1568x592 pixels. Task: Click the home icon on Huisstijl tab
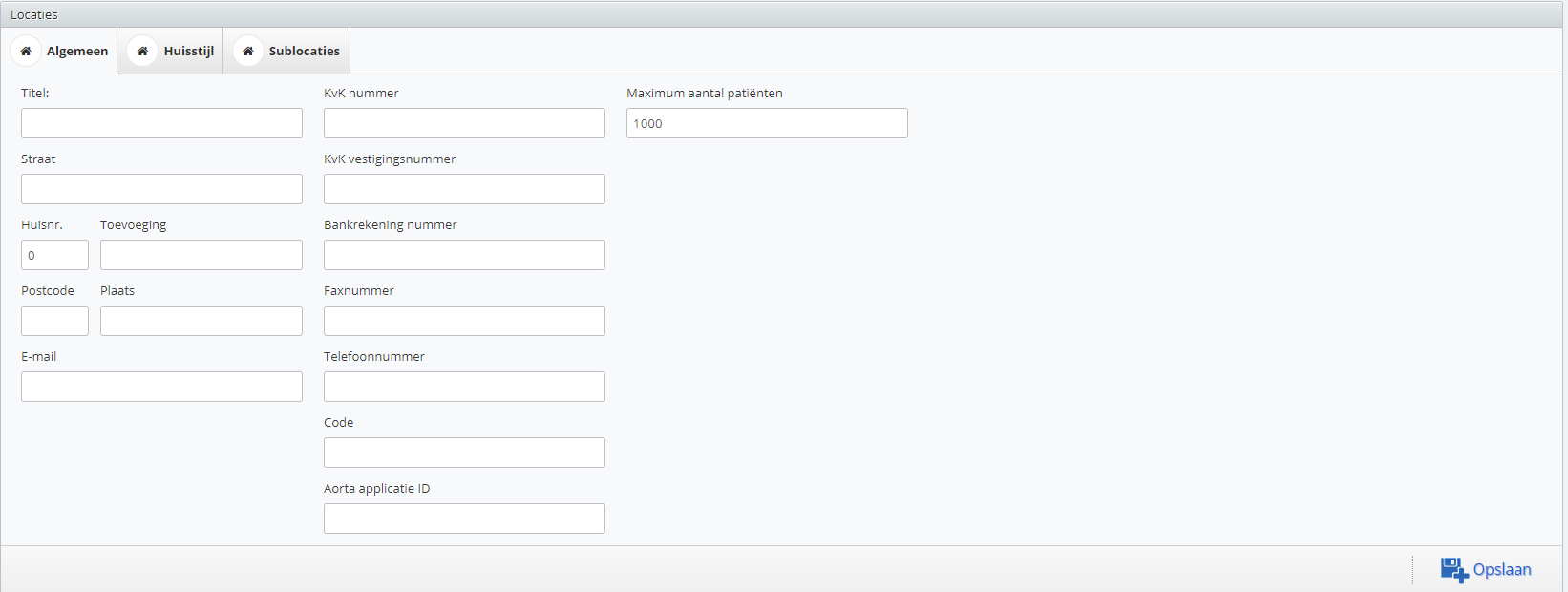click(142, 52)
